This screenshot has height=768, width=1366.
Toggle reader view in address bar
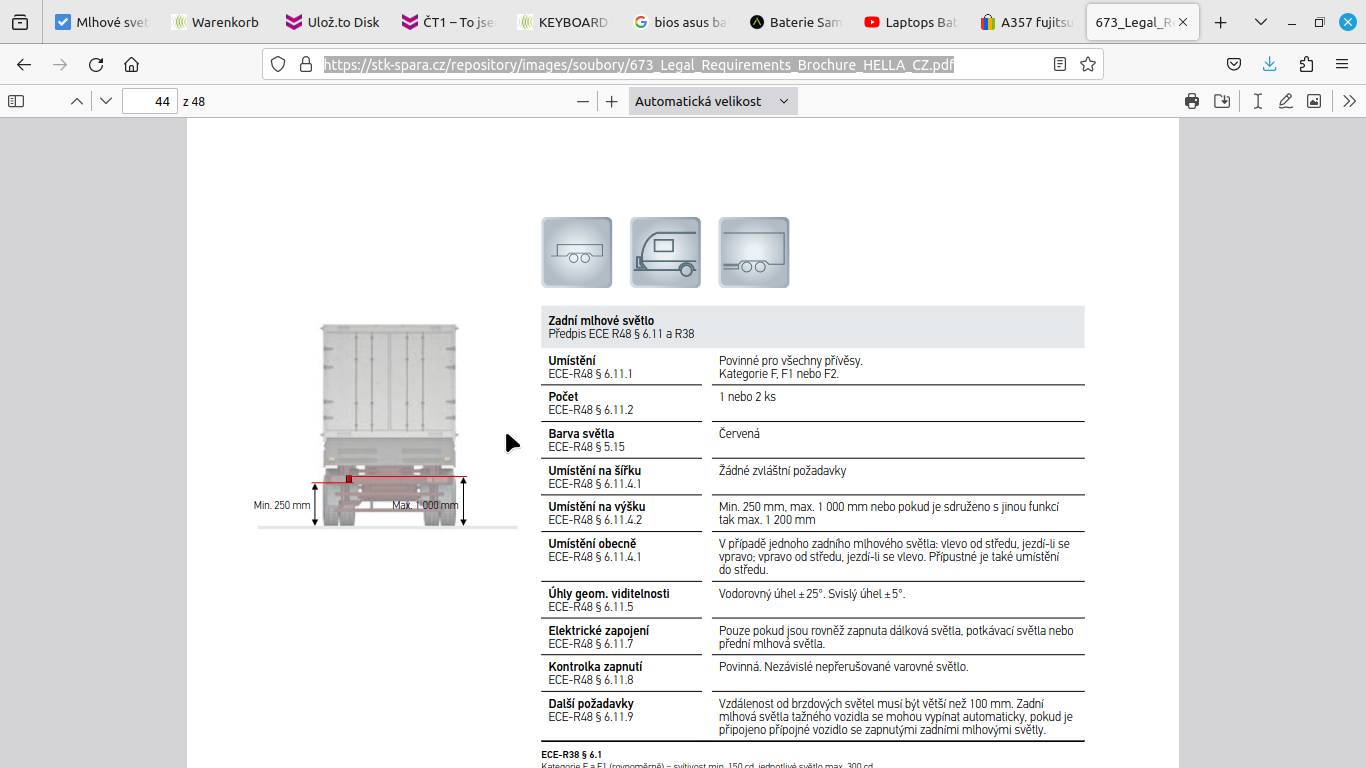[1060, 64]
